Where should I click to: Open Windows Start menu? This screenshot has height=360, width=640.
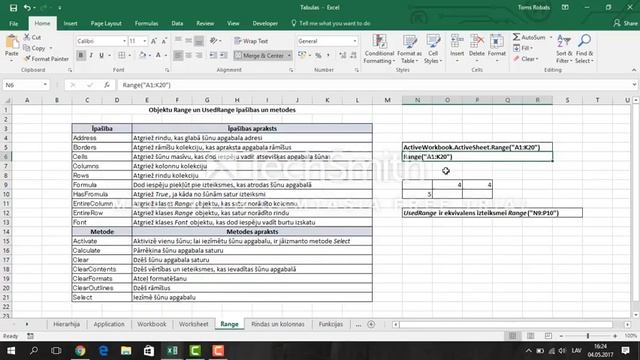click(x=11, y=351)
